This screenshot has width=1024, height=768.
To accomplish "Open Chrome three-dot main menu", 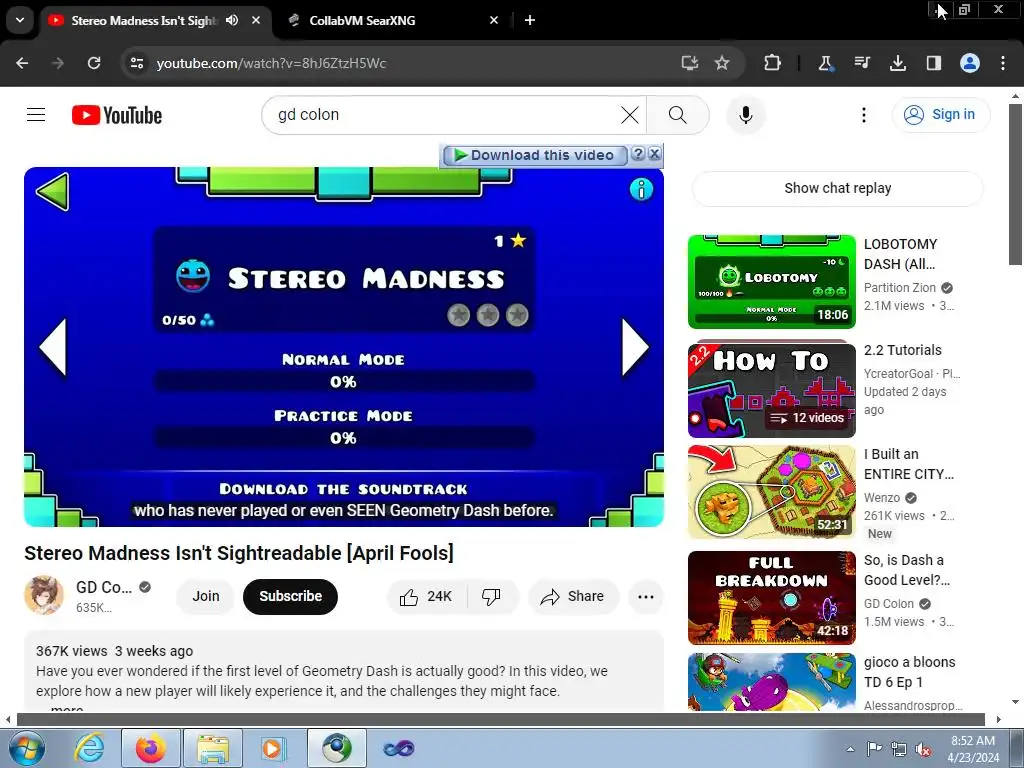I will point(1003,63).
